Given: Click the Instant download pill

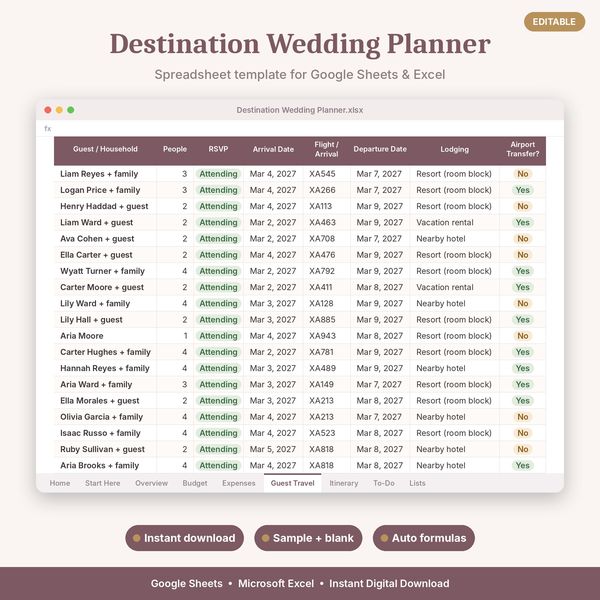Looking at the screenshot, I should (184, 538).
